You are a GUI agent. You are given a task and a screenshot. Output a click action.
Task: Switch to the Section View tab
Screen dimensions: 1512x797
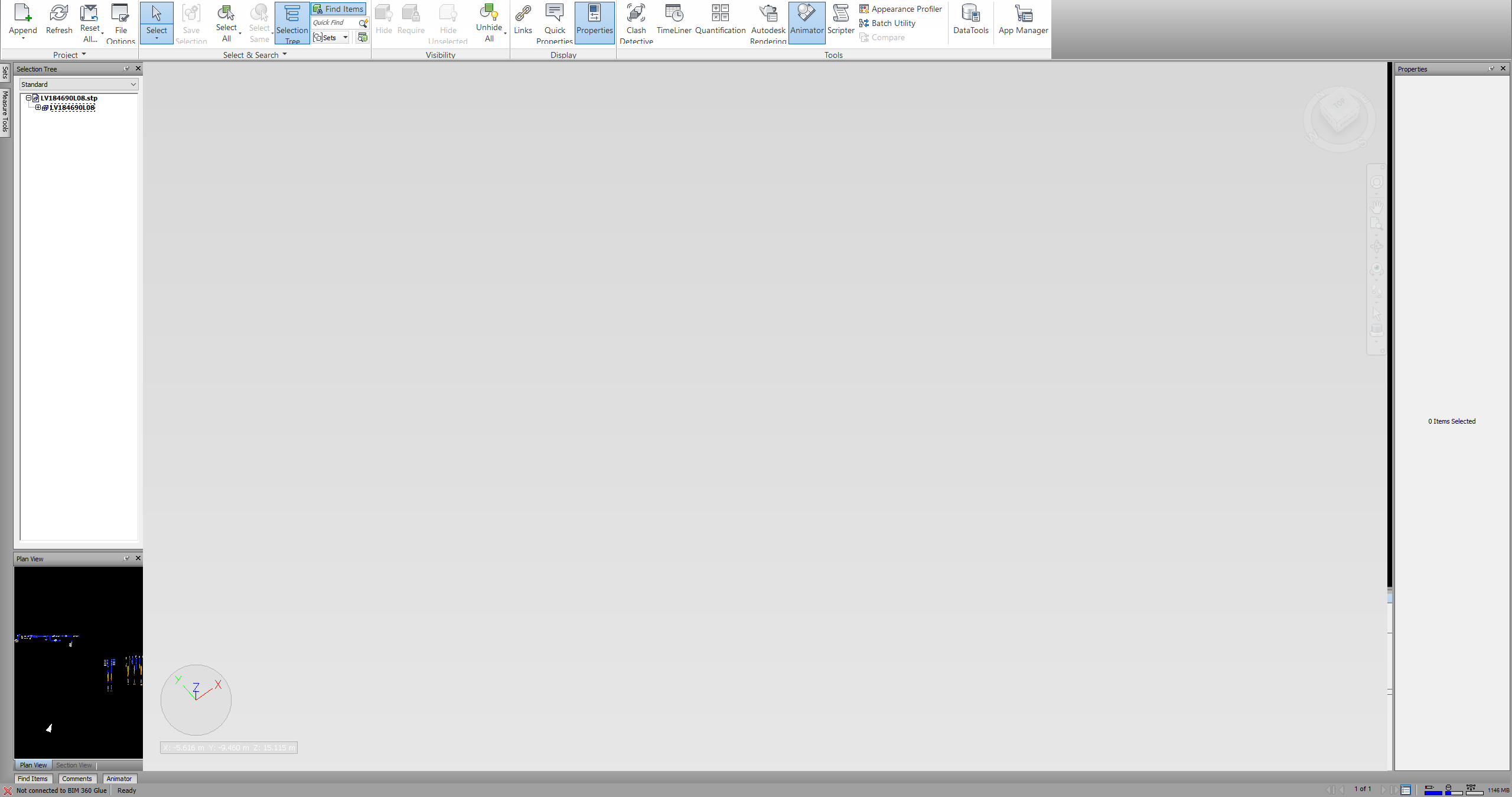tap(73, 765)
